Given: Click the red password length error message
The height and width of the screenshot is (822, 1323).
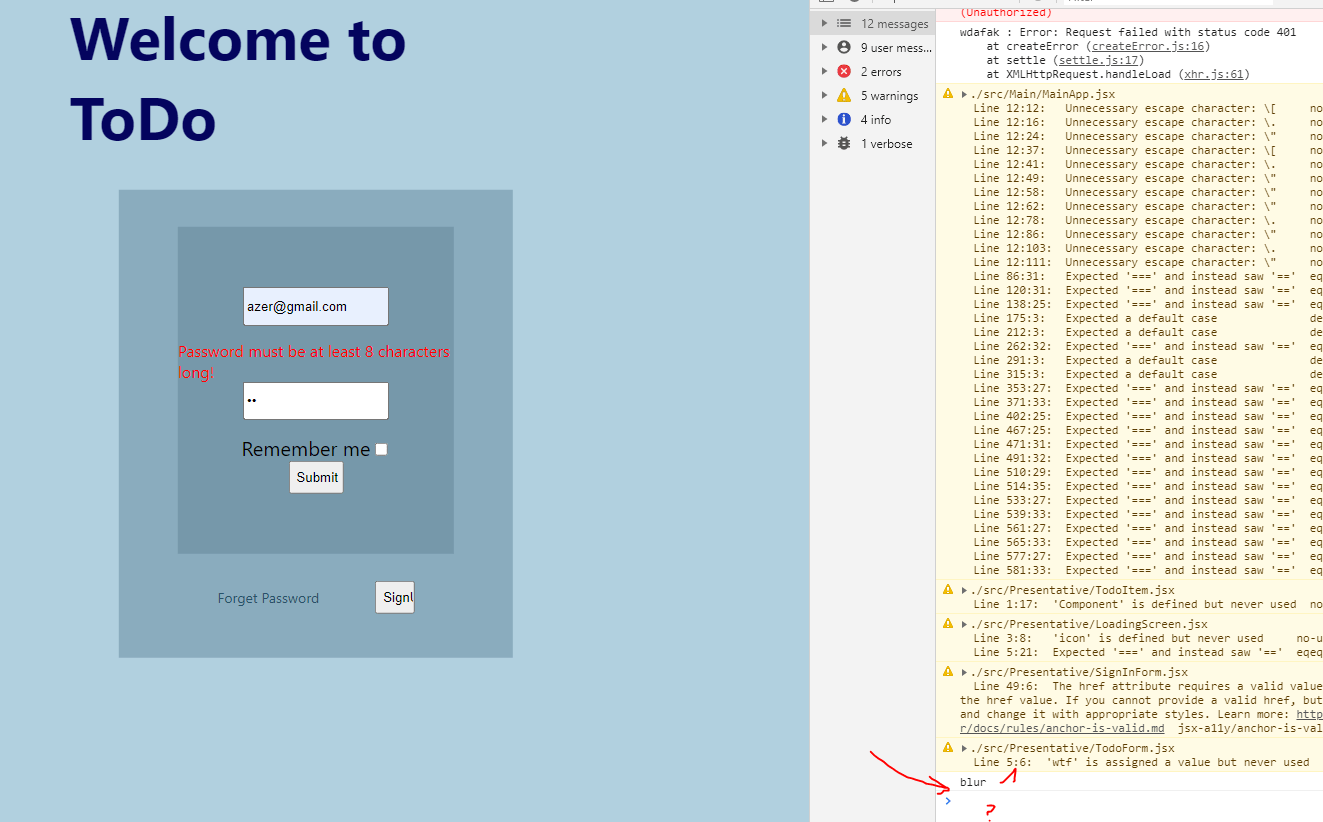Looking at the screenshot, I should [314, 362].
